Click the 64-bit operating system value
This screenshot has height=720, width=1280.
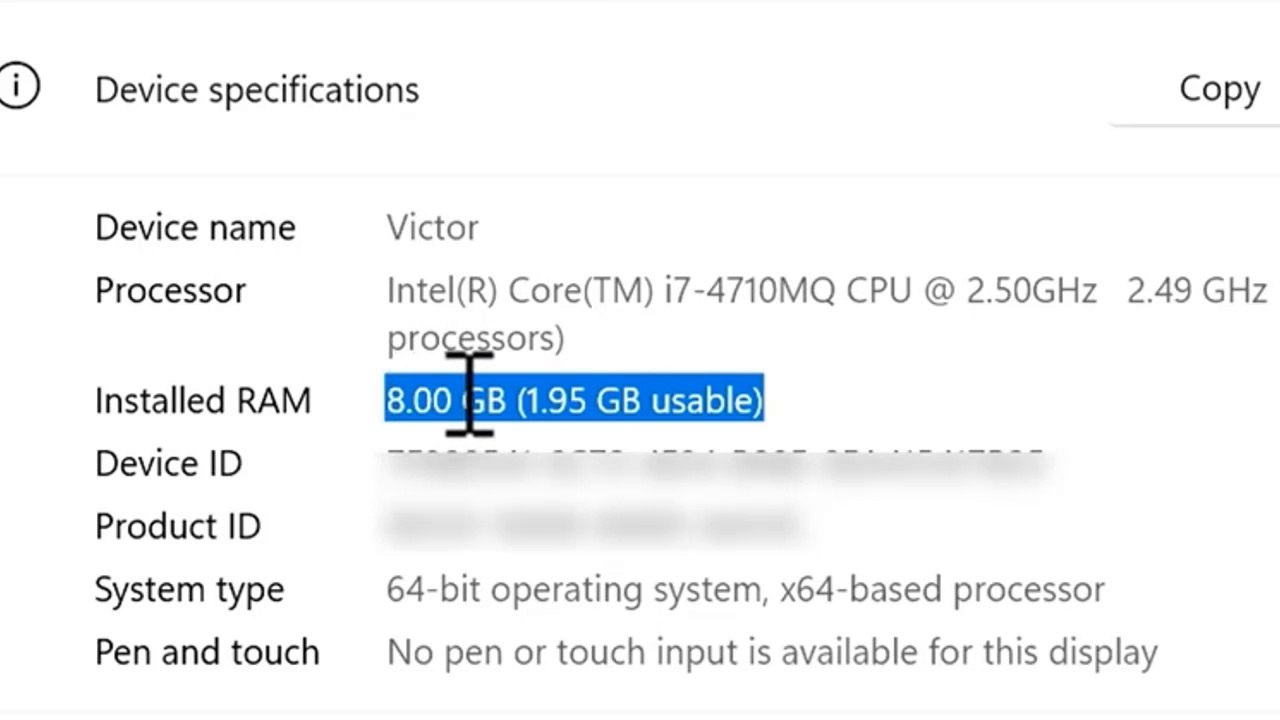tap(745, 589)
